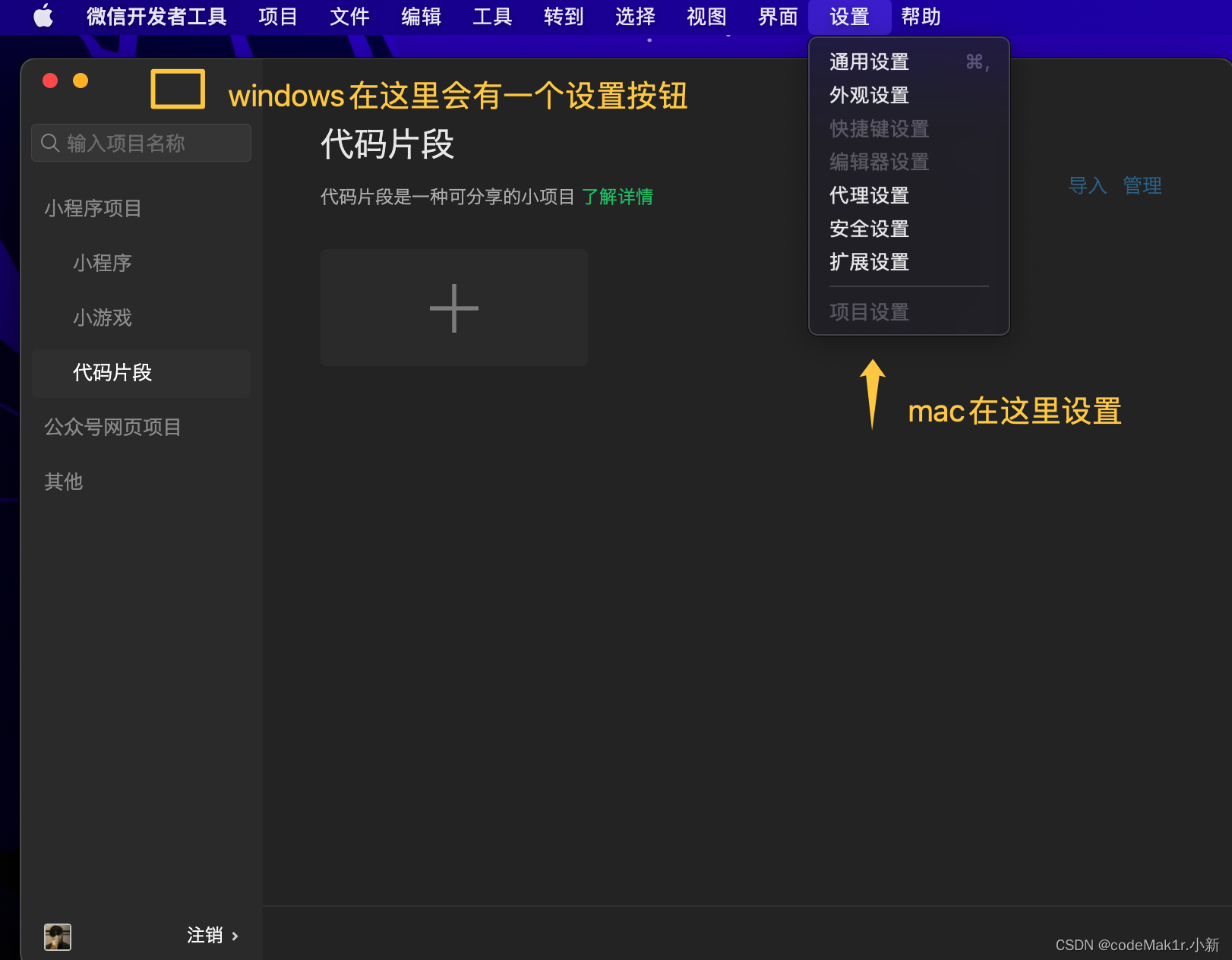Click the project name search field
This screenshot has height=960, width=1232.
pos(141,143)
